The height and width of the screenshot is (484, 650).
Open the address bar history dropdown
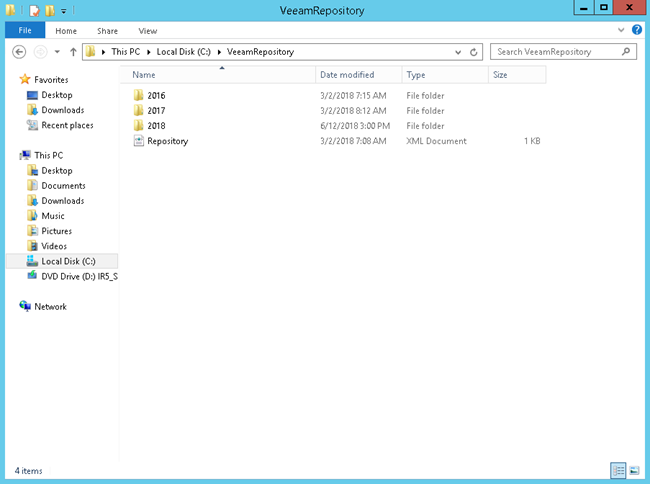(x=458, y=52)
